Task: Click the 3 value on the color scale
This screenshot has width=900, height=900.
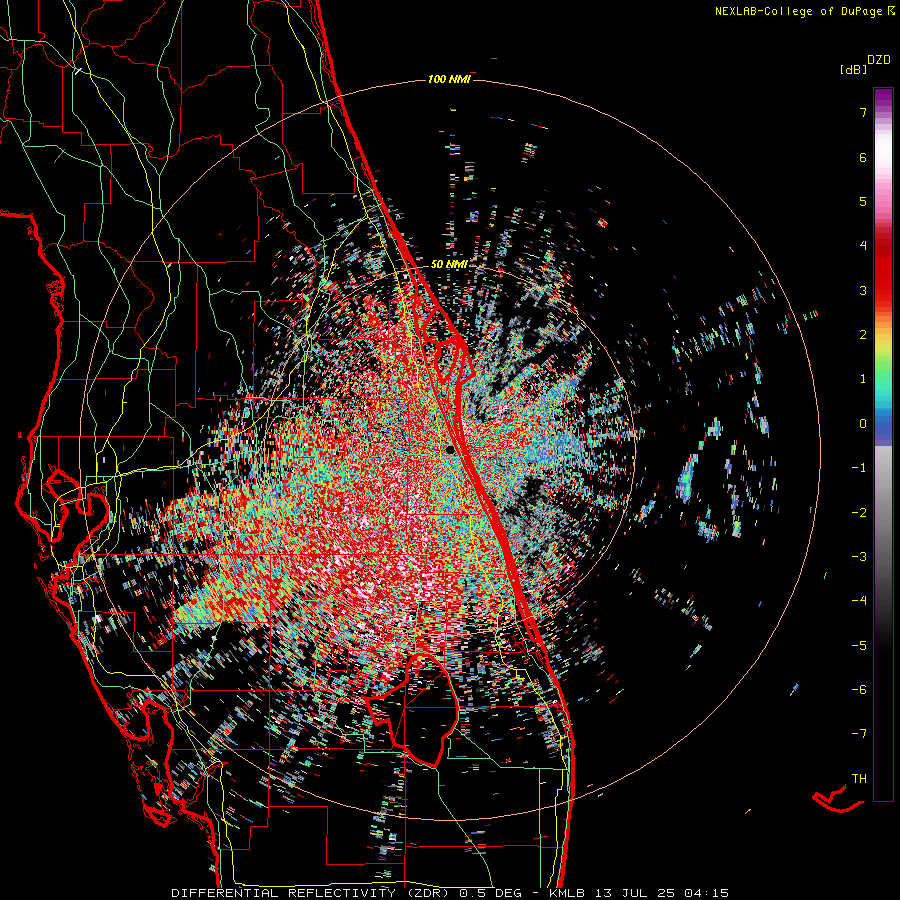Action: [863, 290]
